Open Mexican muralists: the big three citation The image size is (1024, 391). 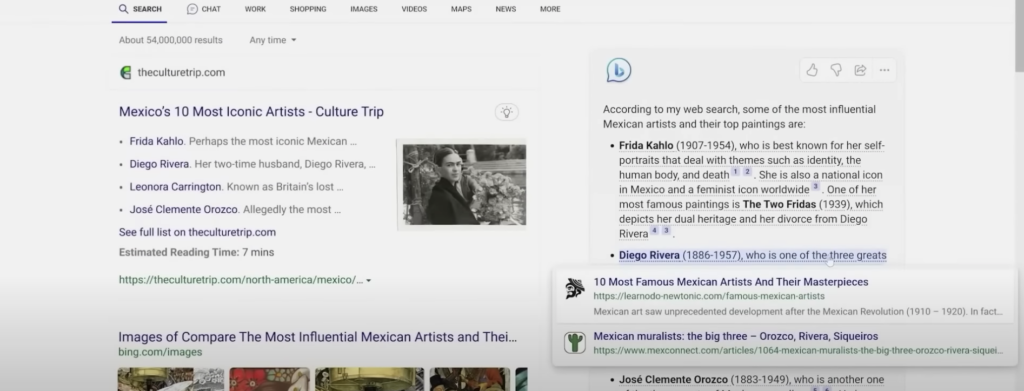point(735,336)
